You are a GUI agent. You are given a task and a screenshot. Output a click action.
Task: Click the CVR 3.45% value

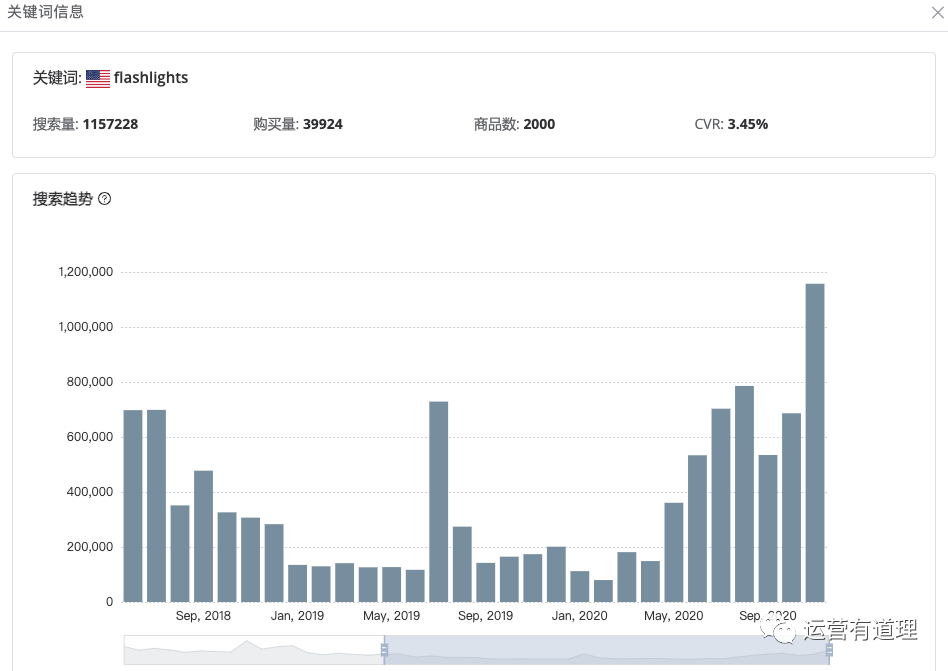748,125
